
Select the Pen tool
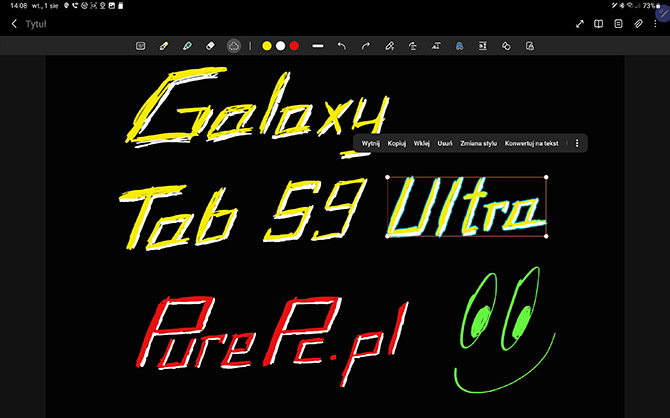(164, 46)
